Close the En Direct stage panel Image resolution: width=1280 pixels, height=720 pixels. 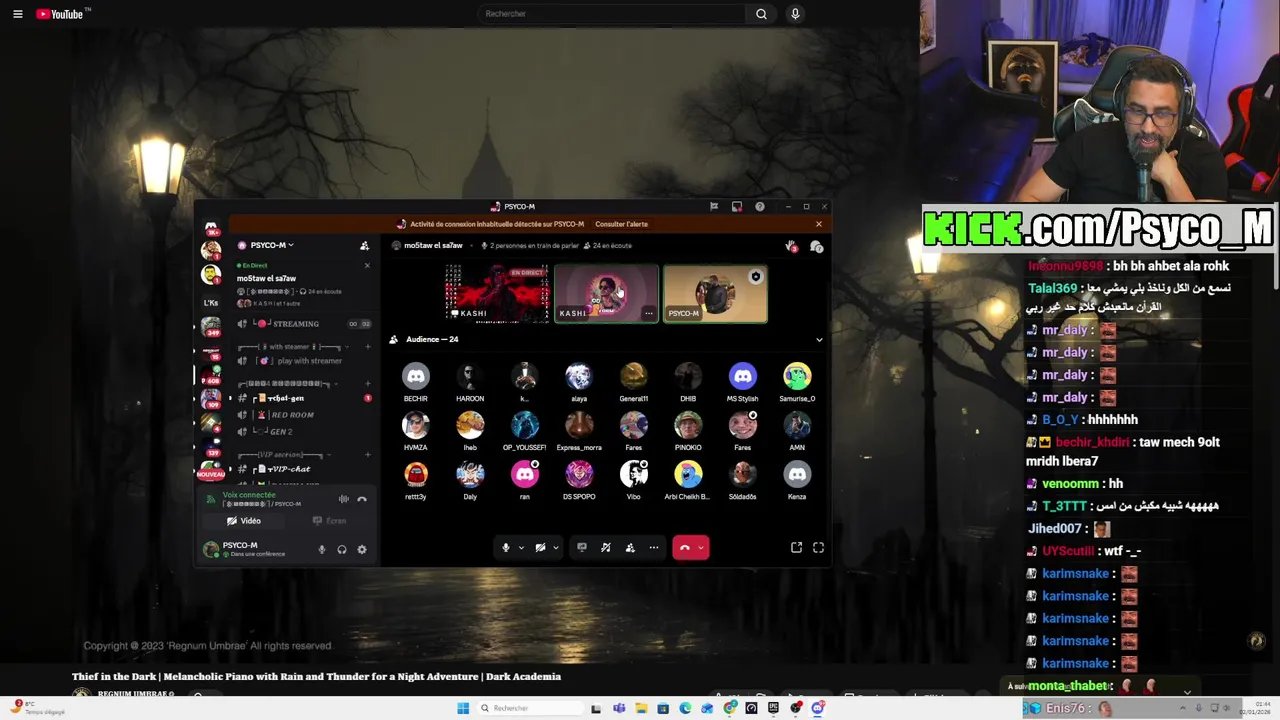pyautogui.click(x=367, y=266)
